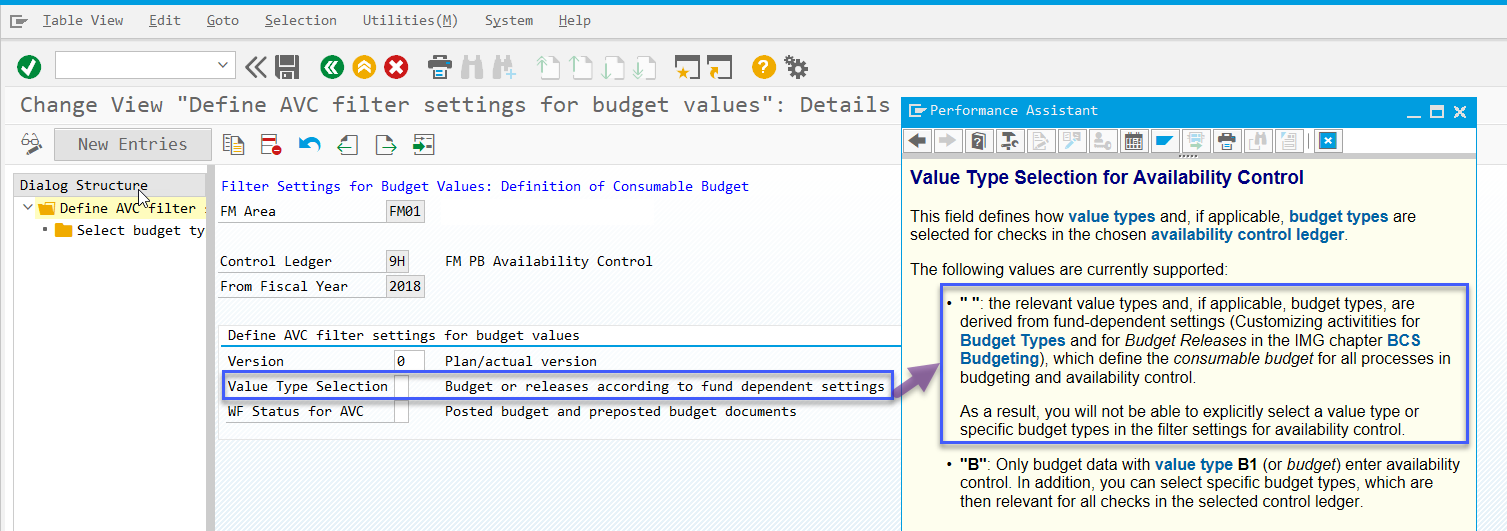The height and width of the screenshot is (531, 1507).
Task: Click the calendar icon in Performance Assistant
Action: point(1133,141)
